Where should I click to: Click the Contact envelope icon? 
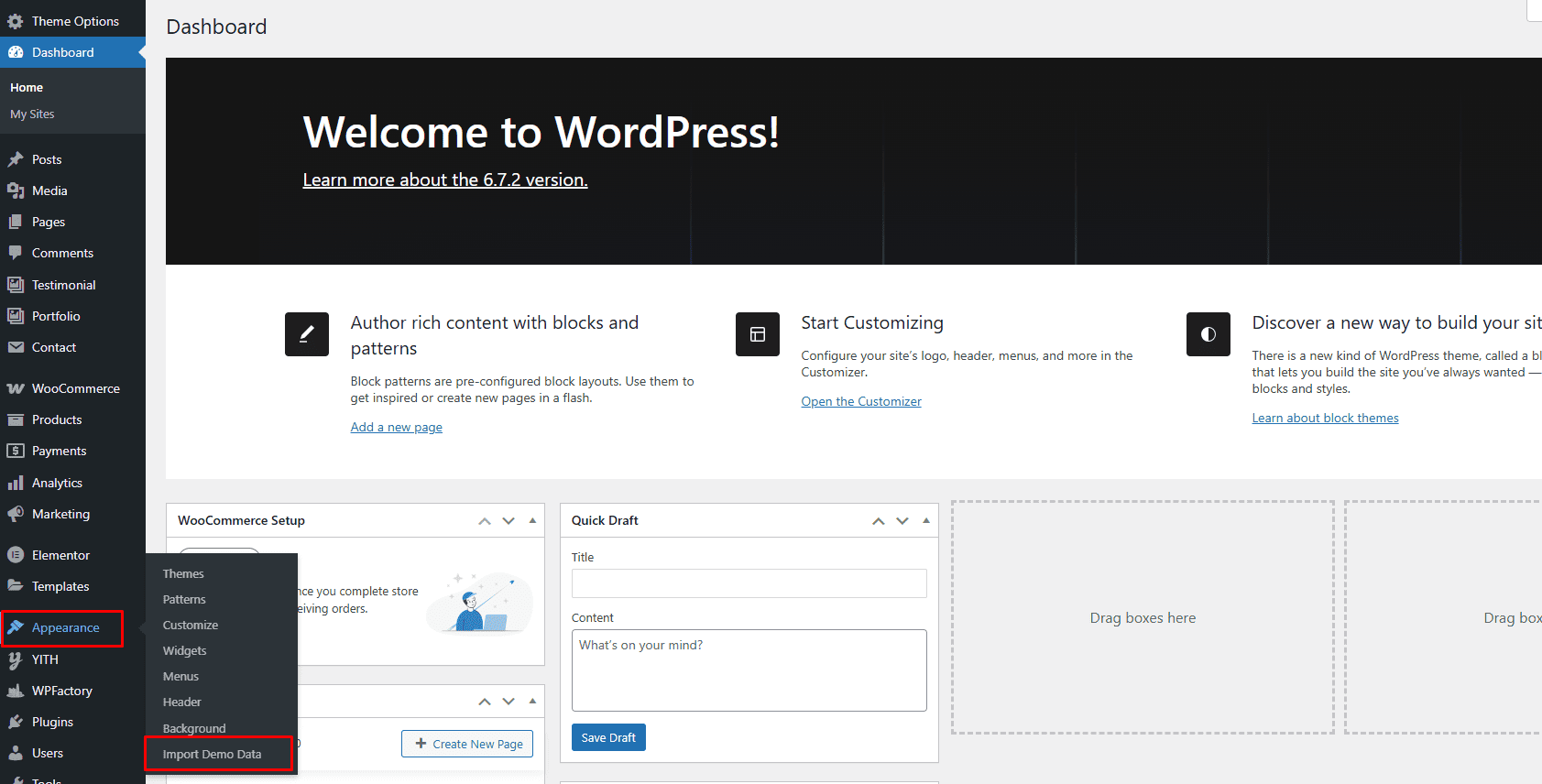tap(16, 347)
